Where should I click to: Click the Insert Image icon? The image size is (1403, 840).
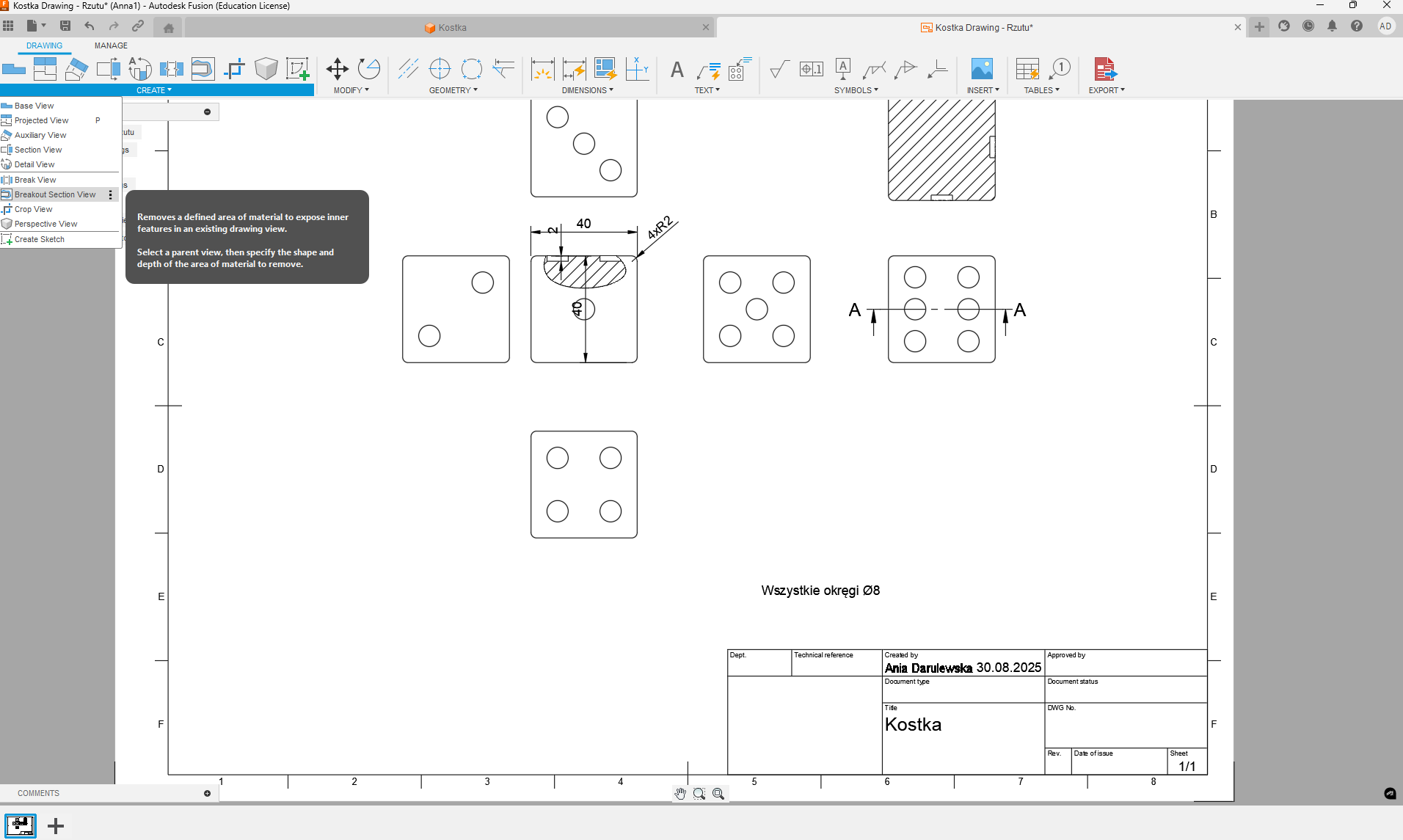(982, 70)
